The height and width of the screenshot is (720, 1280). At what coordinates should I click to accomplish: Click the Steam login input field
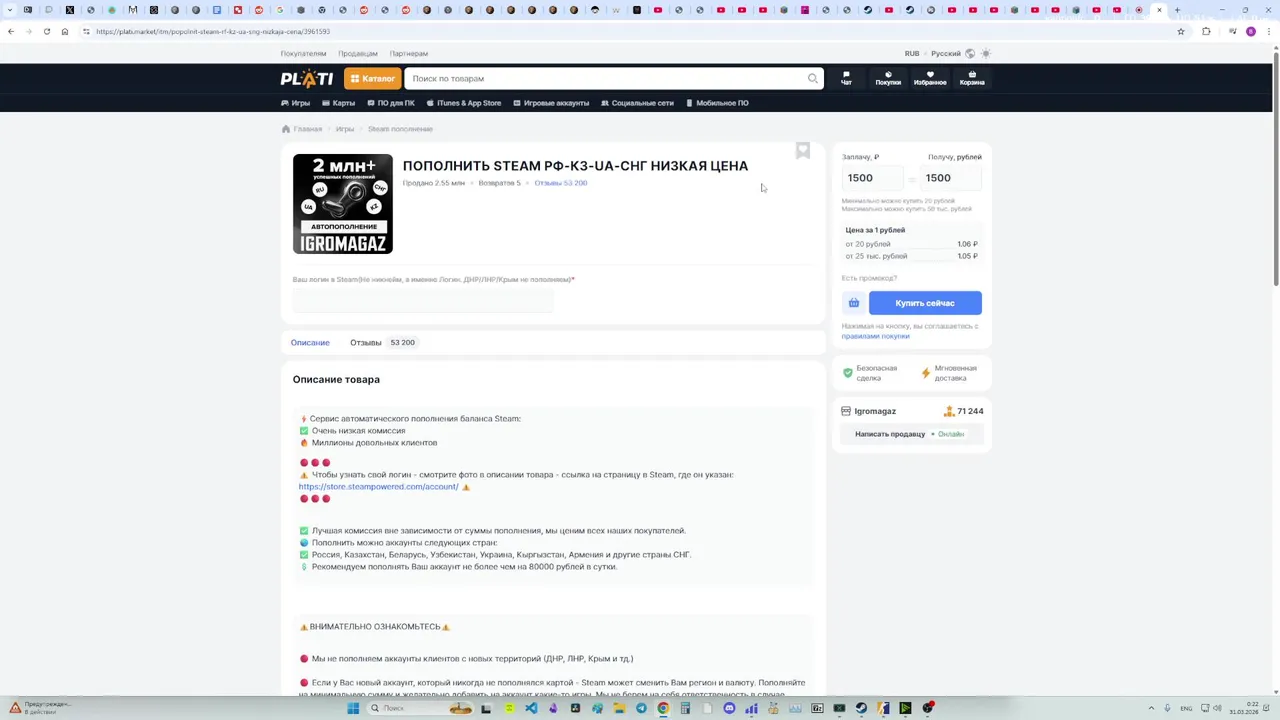click(x=423, y=301)
